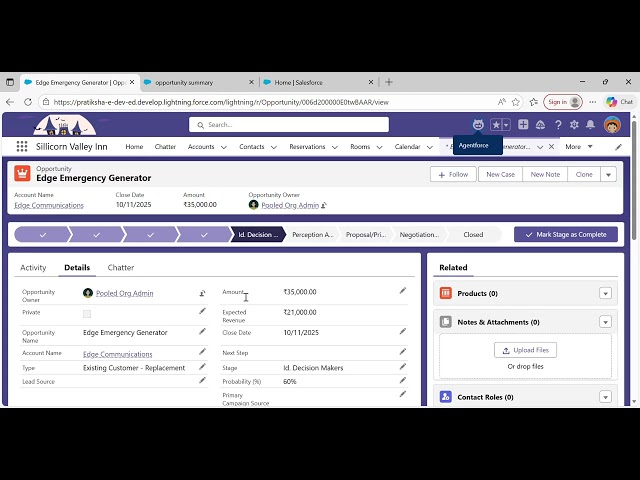Open Contact Roles dropdown menu

[x=605, y=397]
